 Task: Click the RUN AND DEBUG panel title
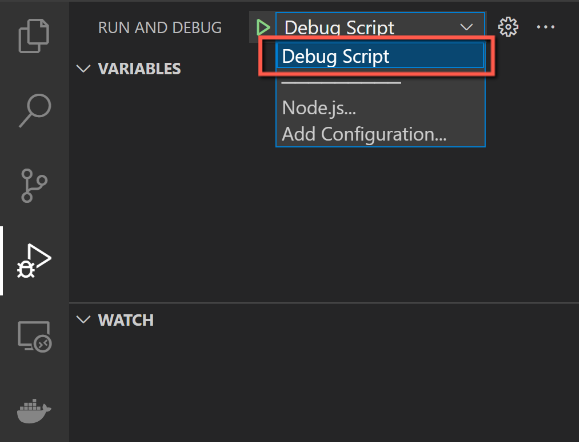160,28
